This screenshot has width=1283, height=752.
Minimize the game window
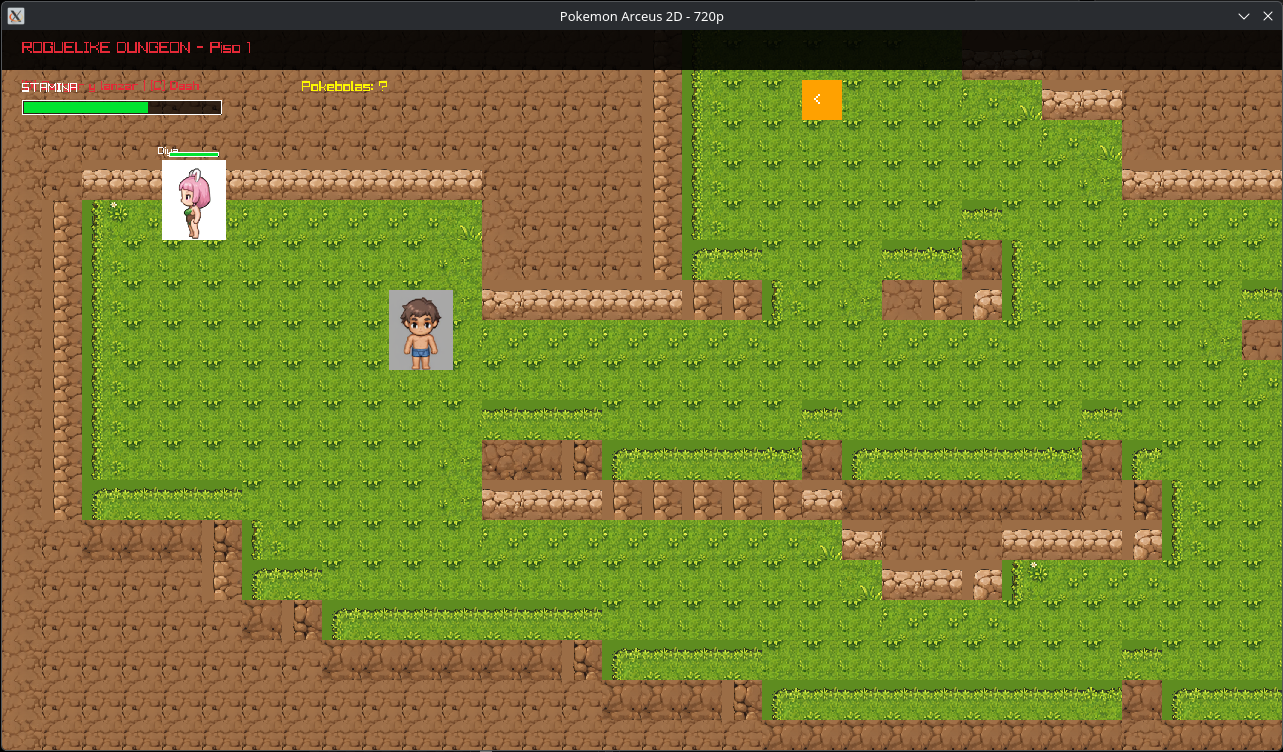[1244, 16]
